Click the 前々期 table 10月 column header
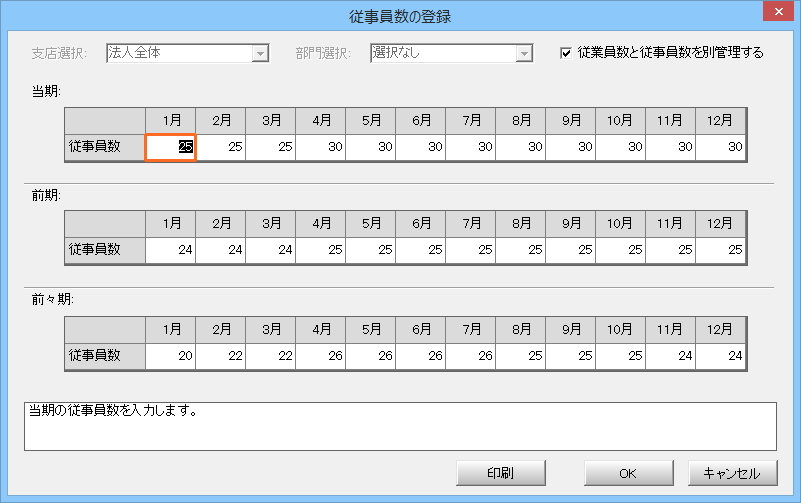Viewport: 801px width, 503px height. (621, 330)
